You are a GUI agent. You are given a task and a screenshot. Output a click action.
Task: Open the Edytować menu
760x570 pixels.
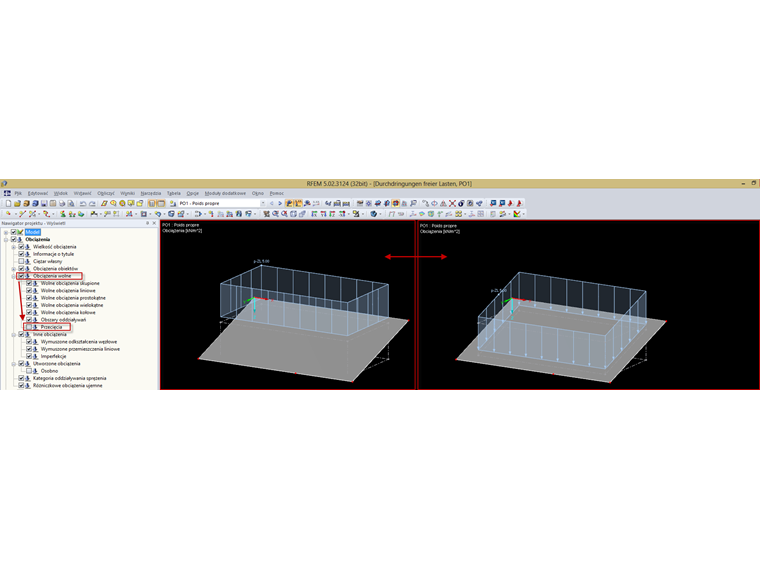coord(38,193)
